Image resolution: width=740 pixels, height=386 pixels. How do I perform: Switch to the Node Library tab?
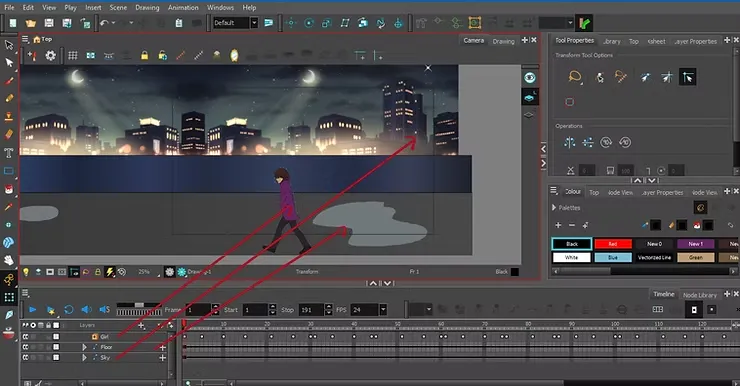coord(700,295)
